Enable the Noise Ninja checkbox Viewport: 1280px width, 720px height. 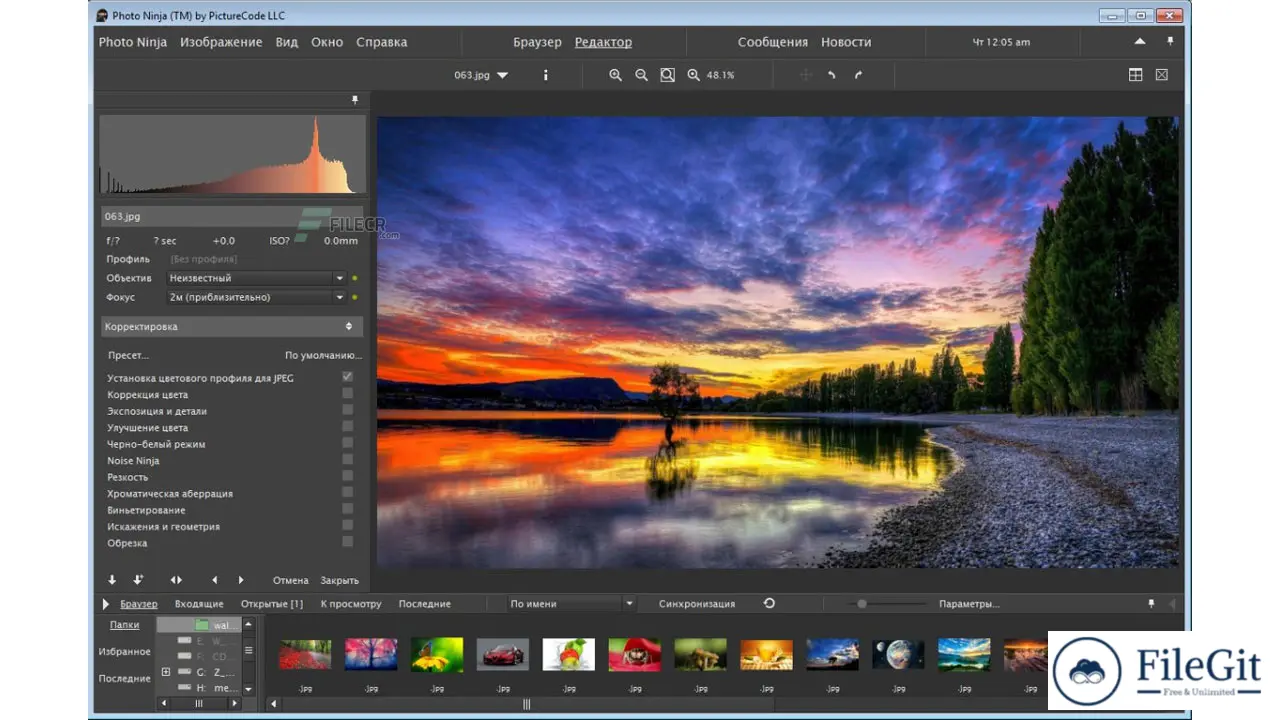(347, 460)
